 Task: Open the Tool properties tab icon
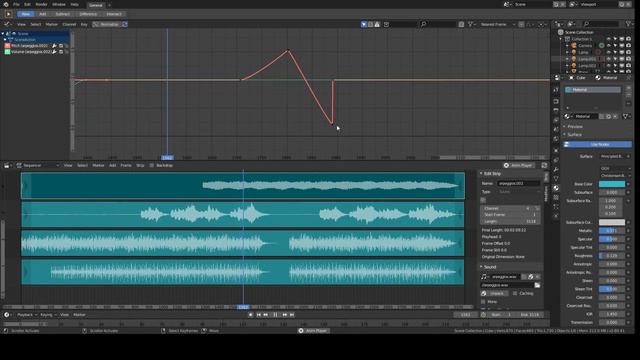tap(556, 90)
